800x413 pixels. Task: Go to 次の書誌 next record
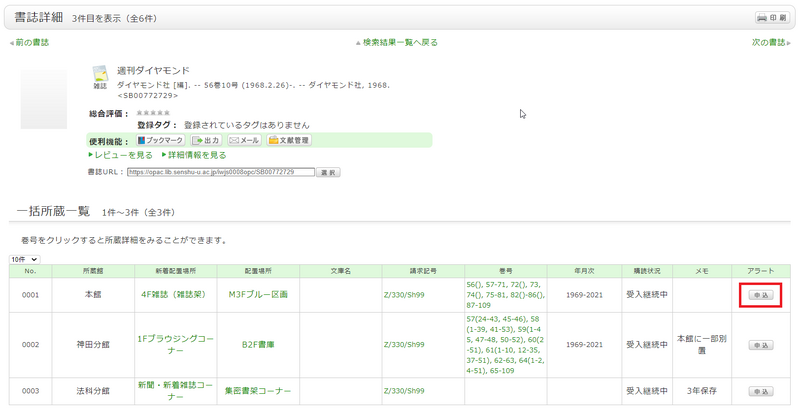click(x=770, y=42)
